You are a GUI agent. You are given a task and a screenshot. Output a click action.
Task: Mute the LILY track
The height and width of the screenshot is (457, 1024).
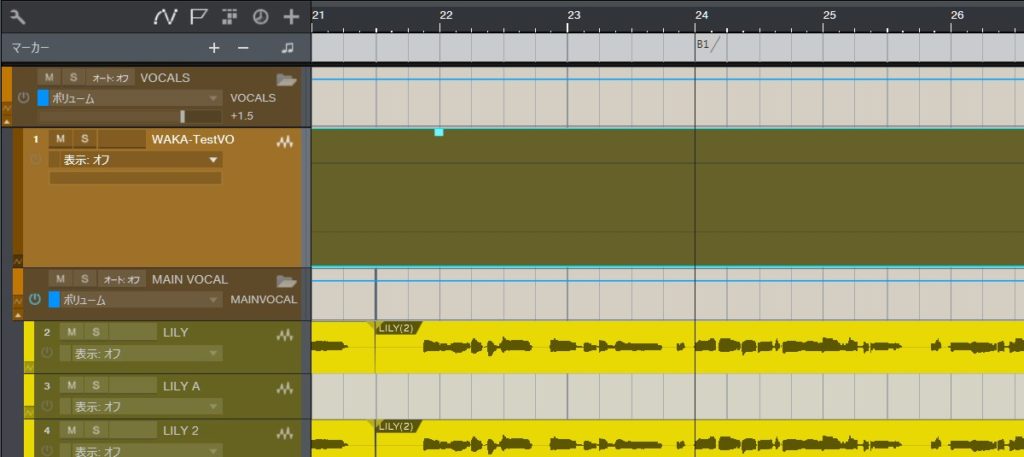coord(72,332)
